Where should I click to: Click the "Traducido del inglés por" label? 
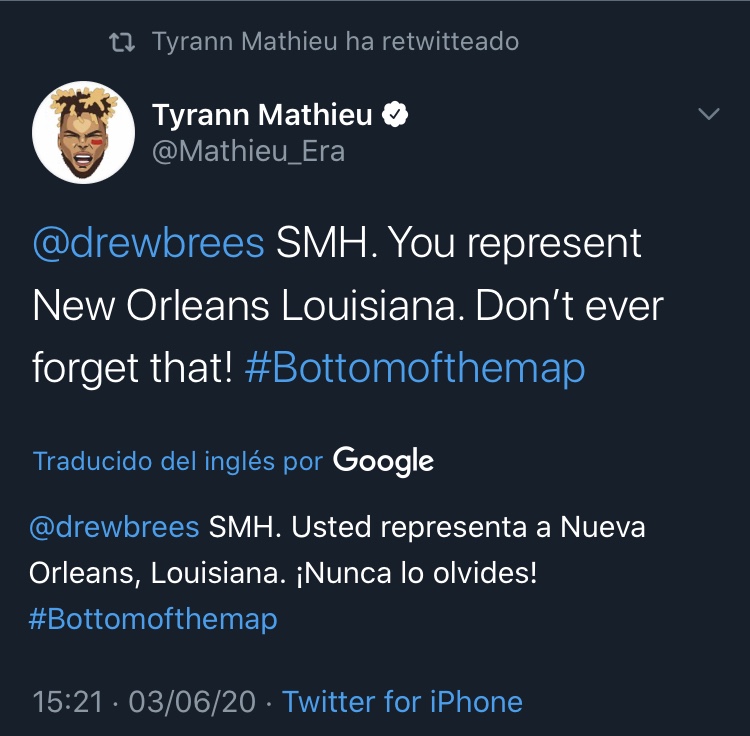click(178, 462)
